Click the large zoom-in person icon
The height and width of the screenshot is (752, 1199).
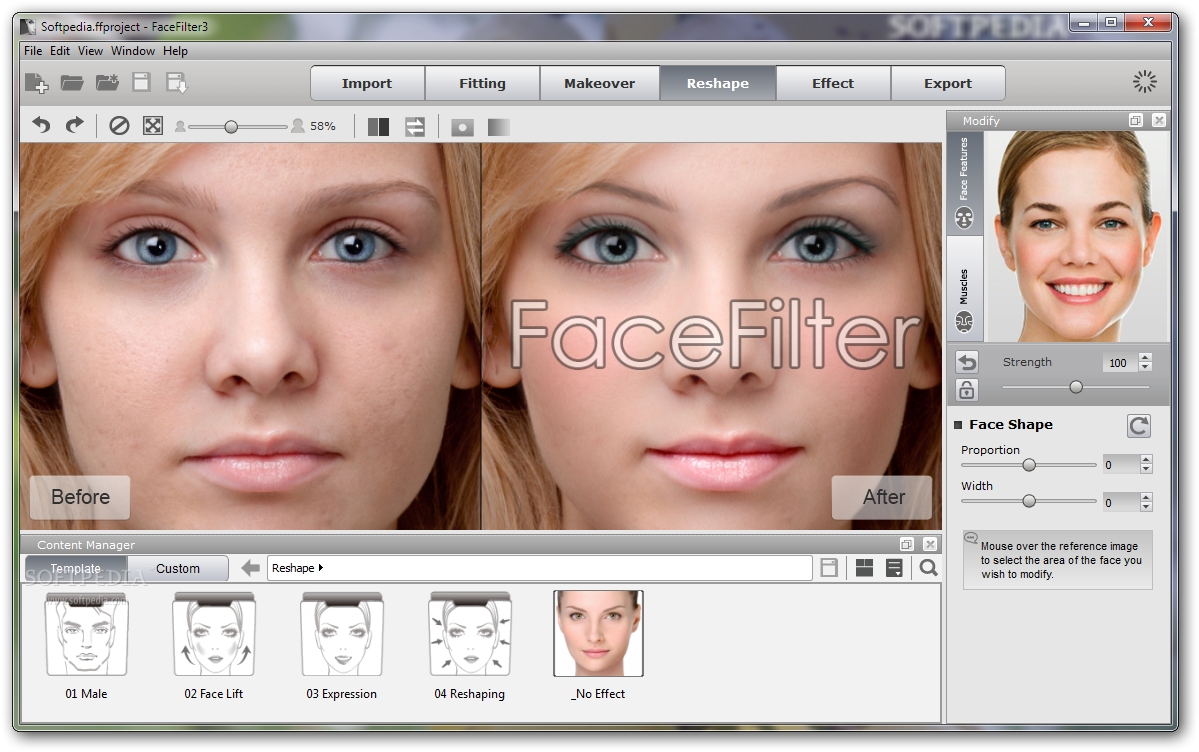(x=298, y=125)
